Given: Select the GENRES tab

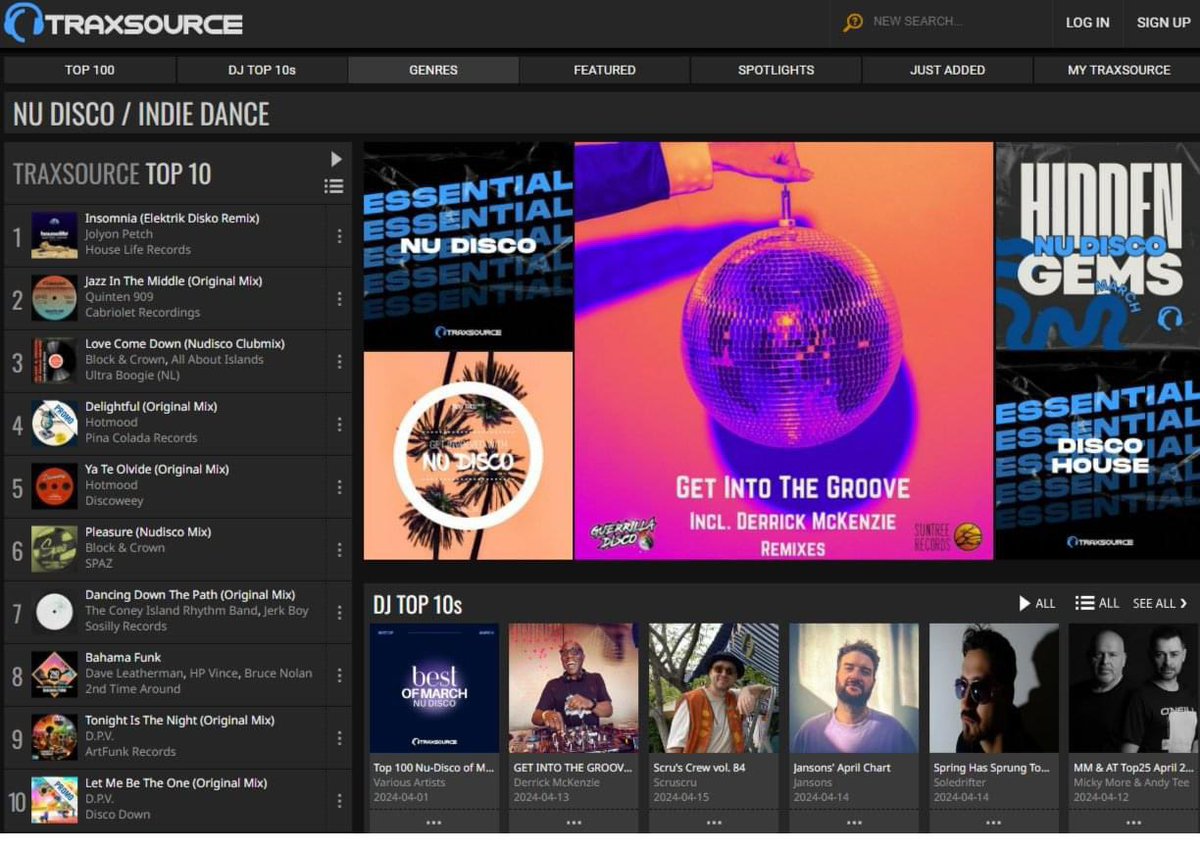Looking at the screenshot, I should click(x=433, y=70).
